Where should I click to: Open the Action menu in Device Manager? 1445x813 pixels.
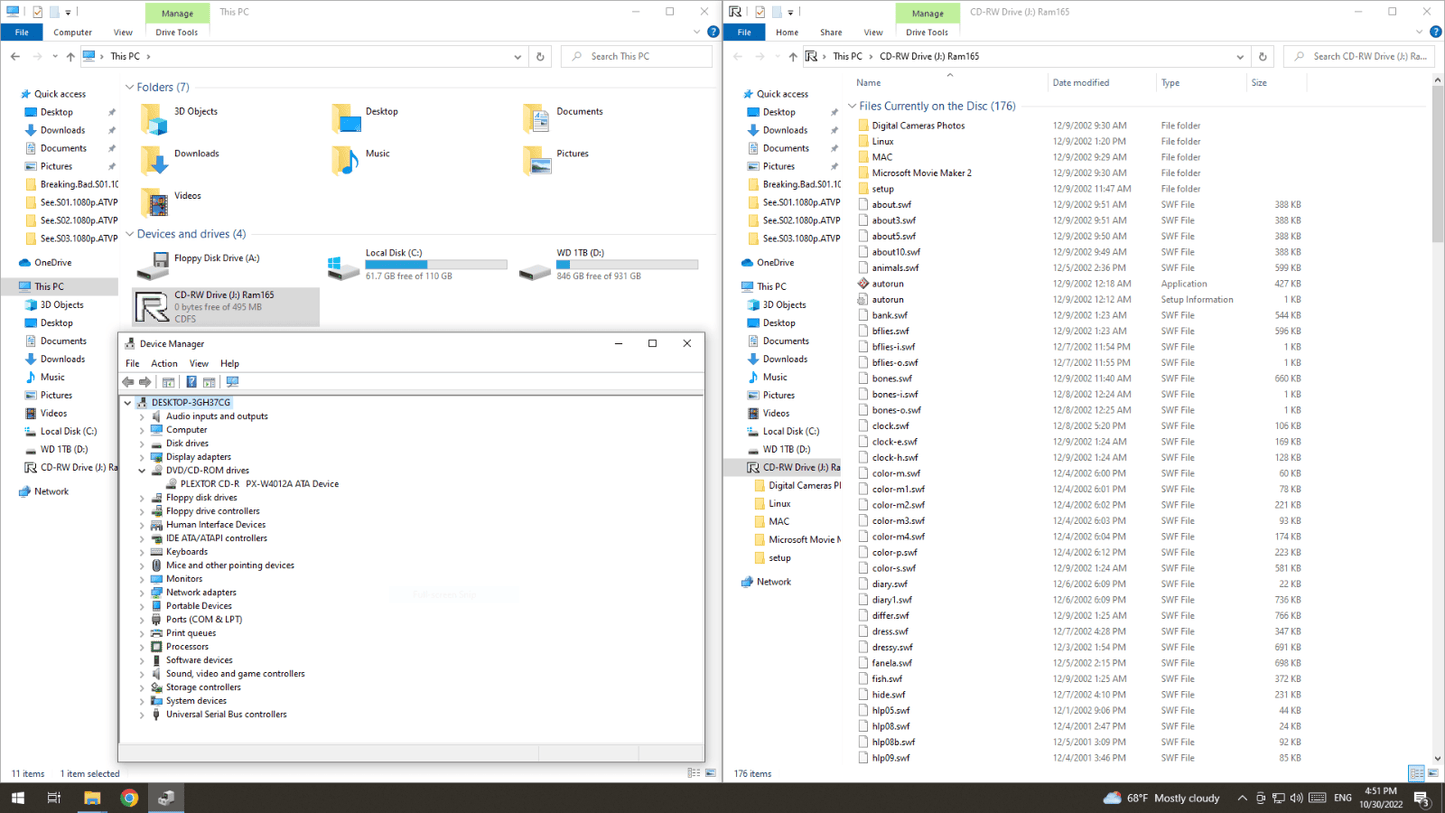[164, 364]
